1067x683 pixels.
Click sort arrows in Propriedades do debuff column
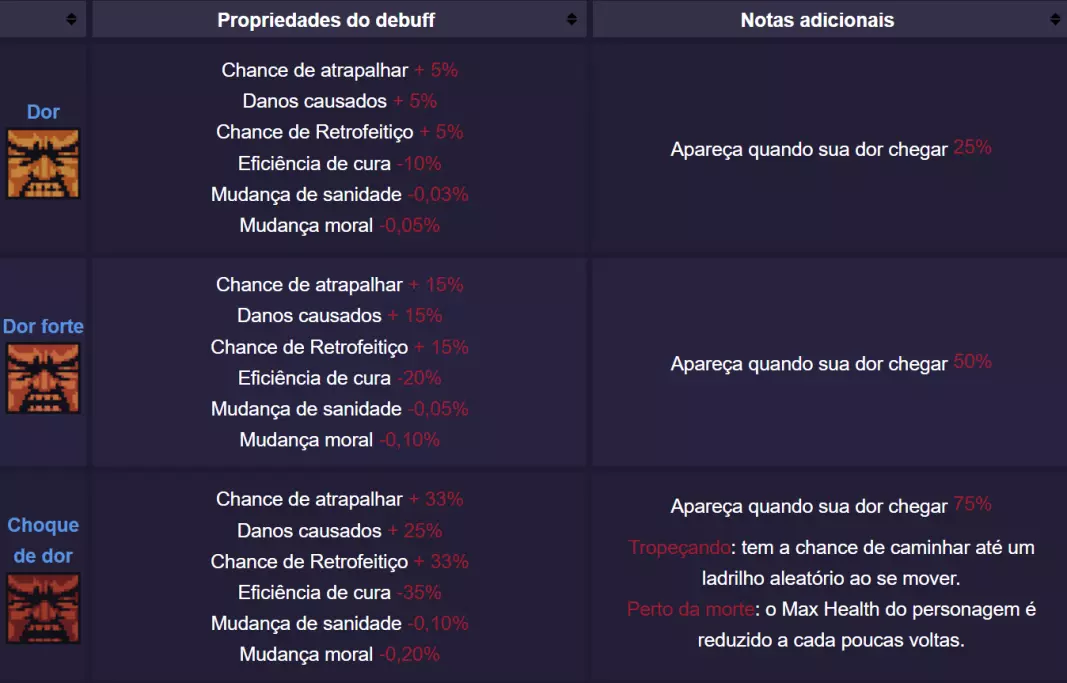point(571,19)
